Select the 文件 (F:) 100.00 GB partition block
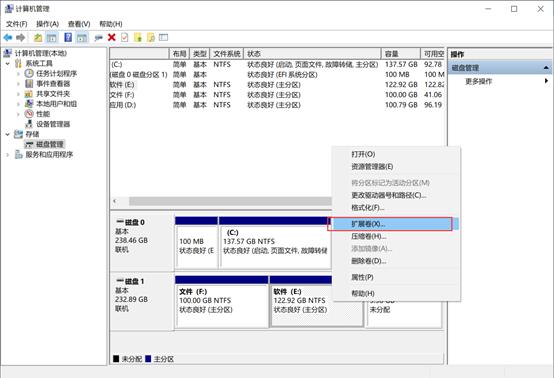554x378 pixels. [x=222, y=301]
